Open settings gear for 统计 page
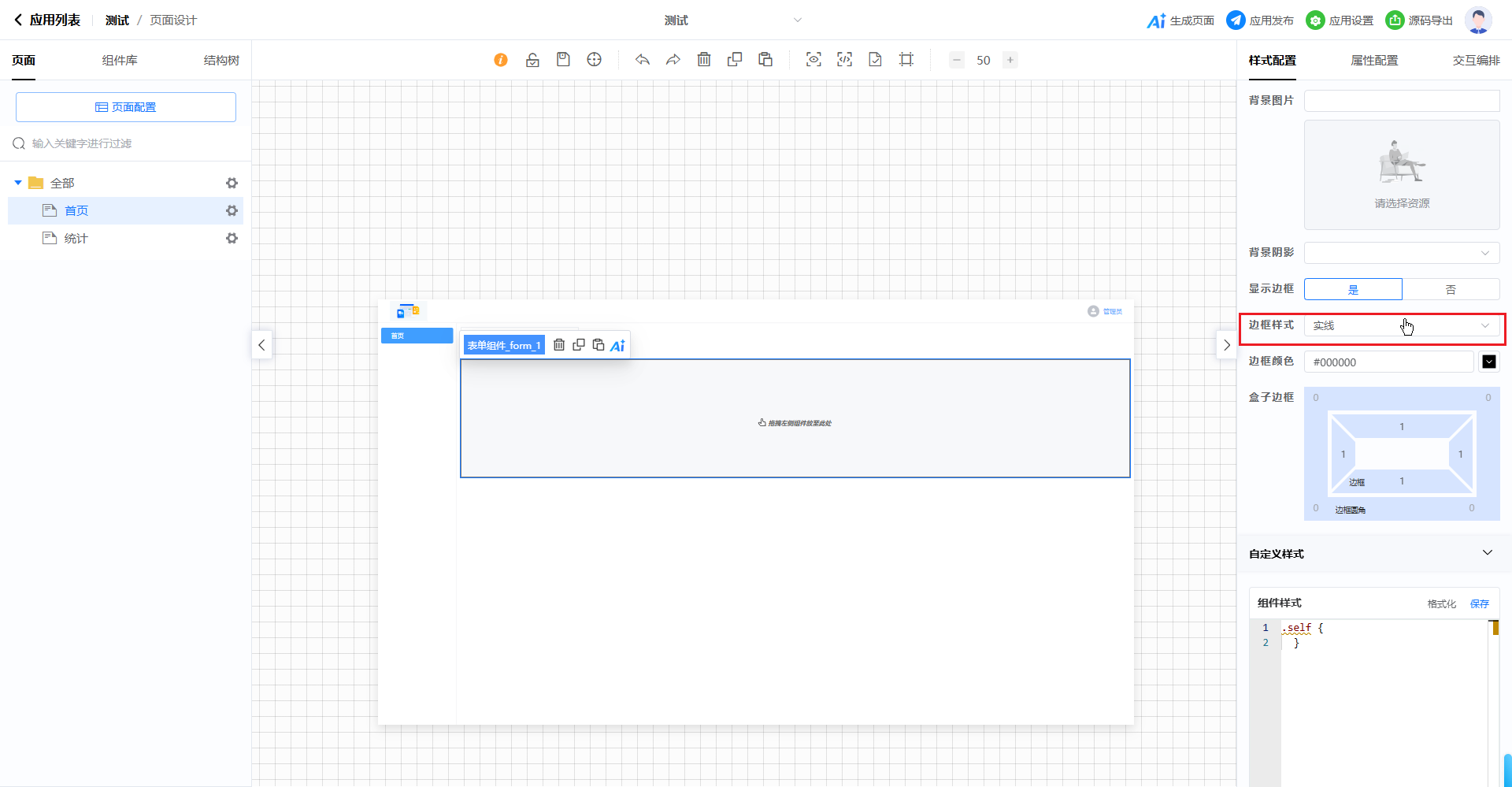The height and width of the screenshot is (787, 1512). pos(232,238)
